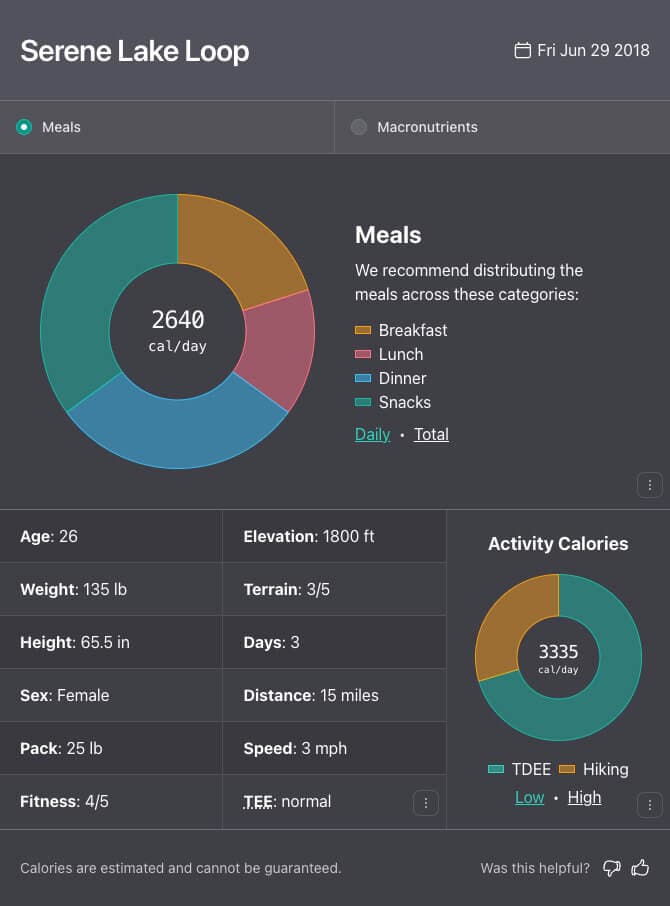
Task: Switch to the Macronutrients tab
Action: [x=426, y=127]
